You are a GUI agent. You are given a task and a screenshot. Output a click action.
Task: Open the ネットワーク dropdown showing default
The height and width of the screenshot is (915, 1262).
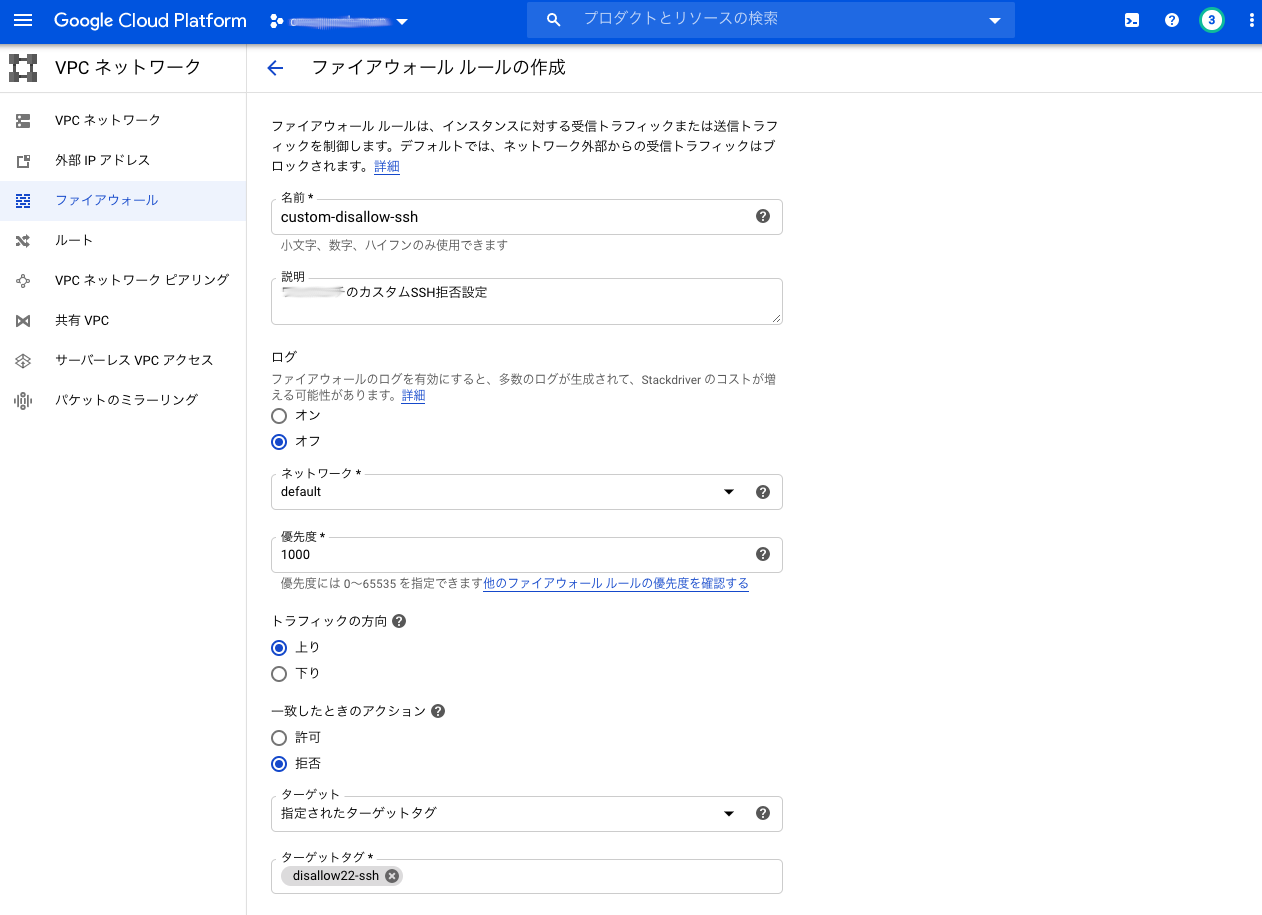(728, 491)
